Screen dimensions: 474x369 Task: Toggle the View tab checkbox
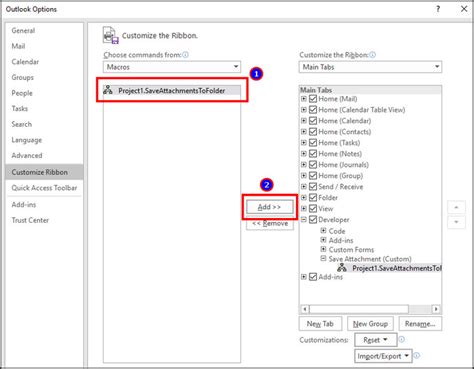click(313, 209)
